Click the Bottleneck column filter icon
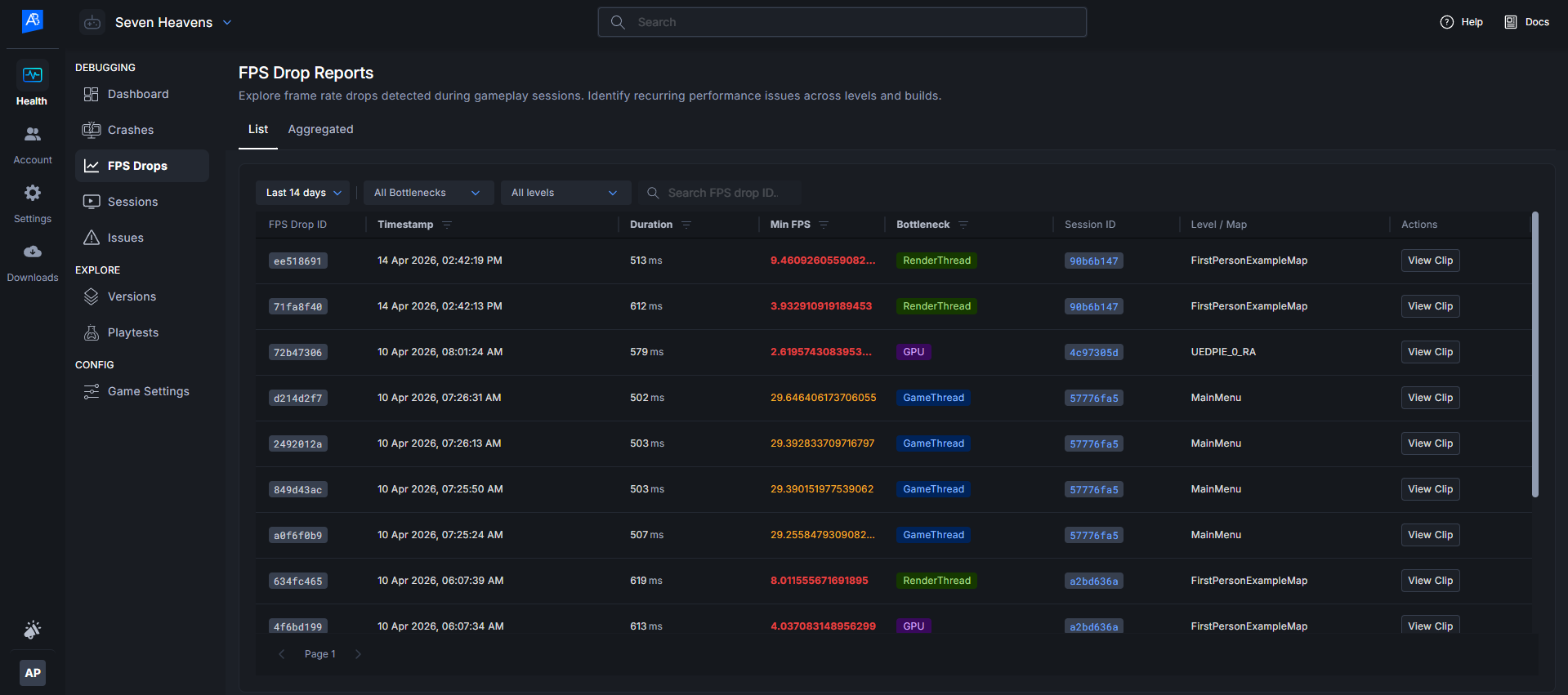Screen dimensions: 1568x695 click(963, 225)
